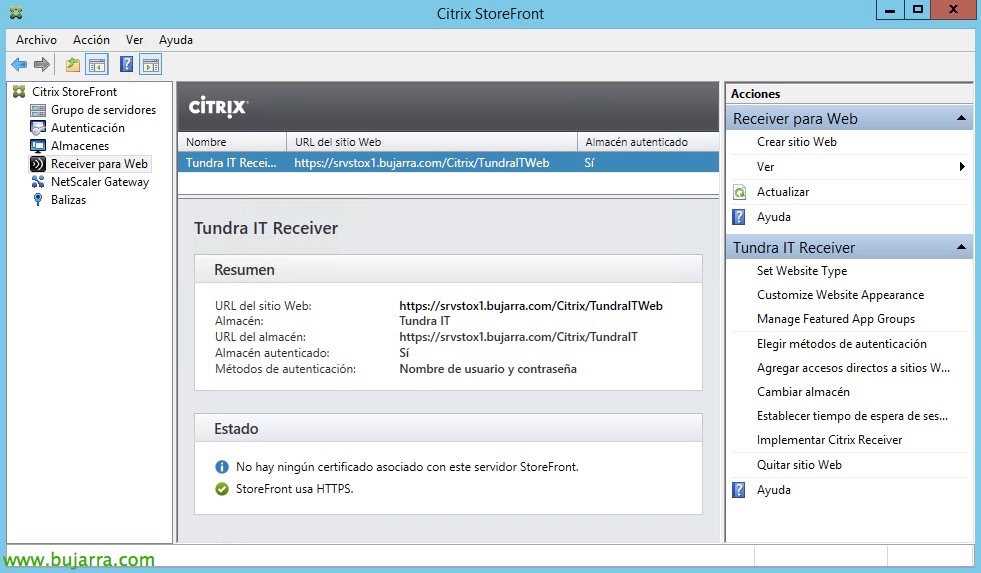Click Agregar accesos directos a sitios W... action
The width and height of the screenshot is (981, 573).
click(853, 368)
